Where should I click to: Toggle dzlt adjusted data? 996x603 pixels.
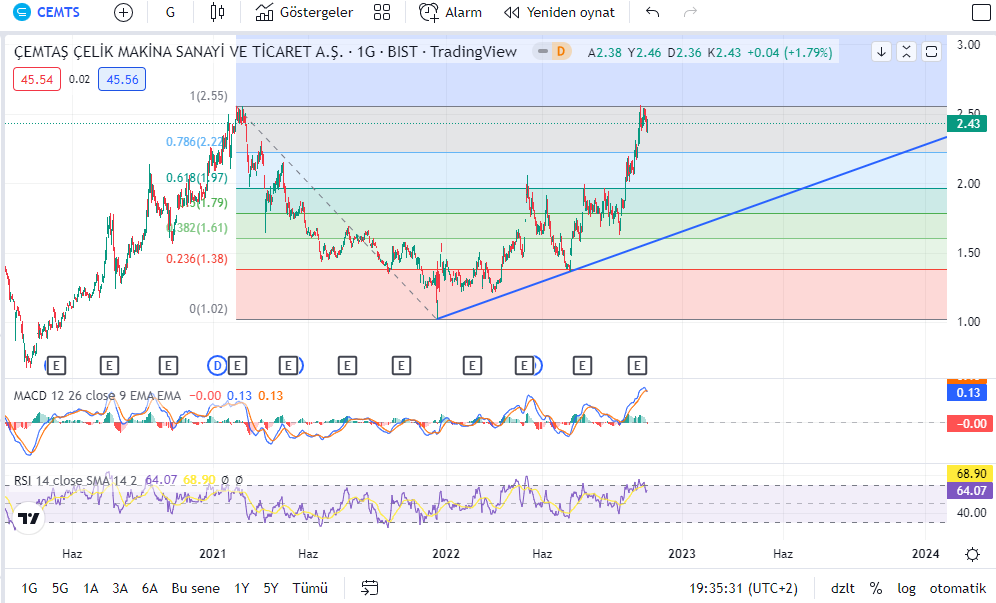tap(843, 588)
